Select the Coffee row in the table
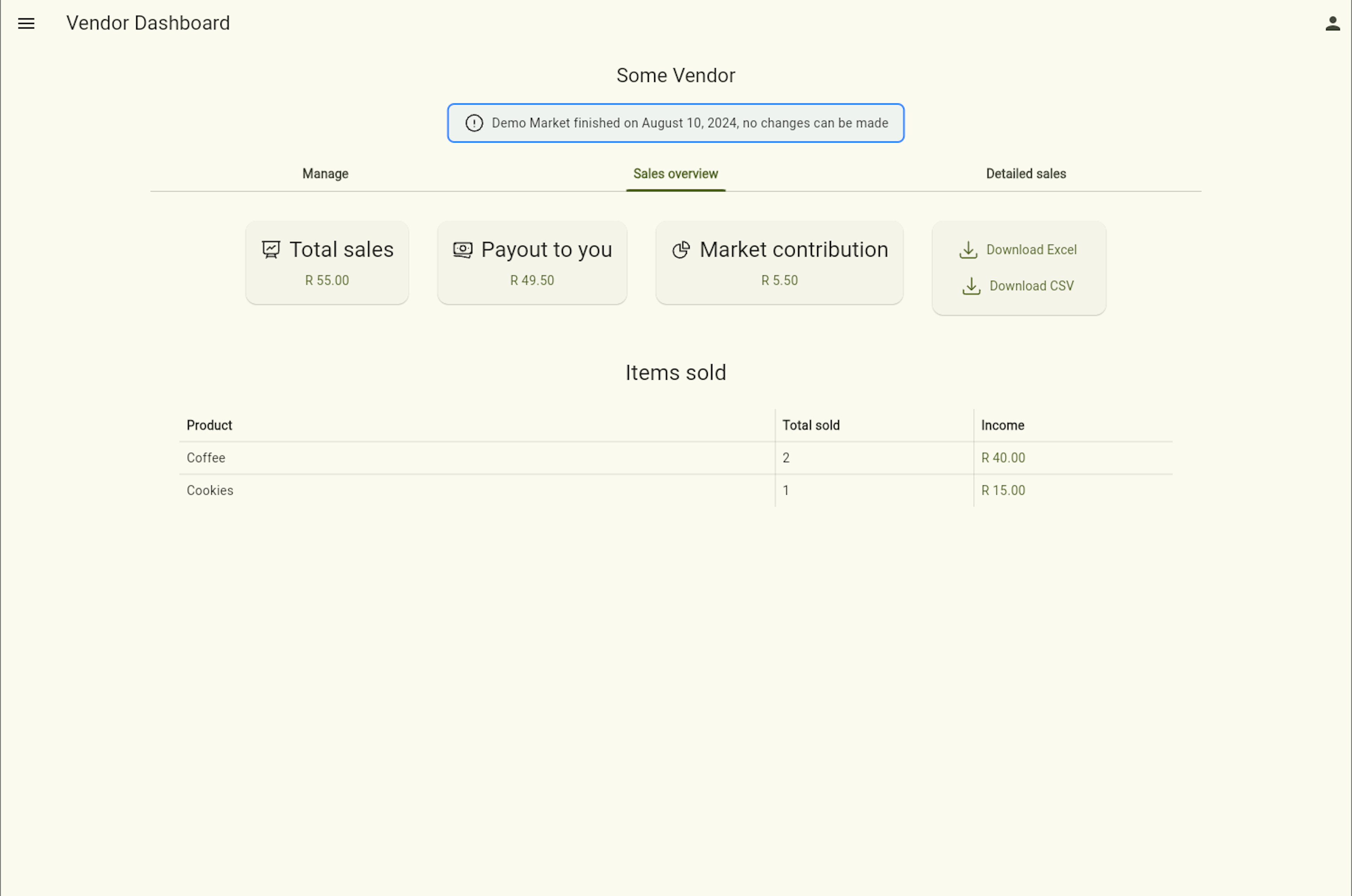The image size is (1352, 896). (x=206, y=458)
